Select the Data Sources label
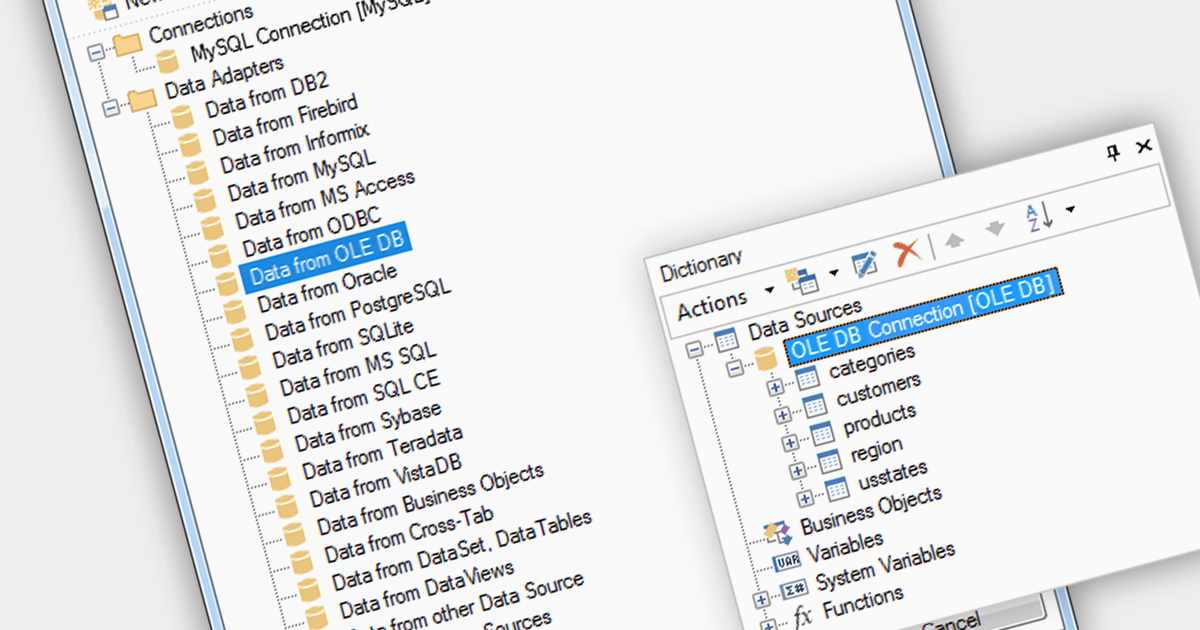Image resolution: width=1200 pixels, height=630 pixels. coord(805,319)
